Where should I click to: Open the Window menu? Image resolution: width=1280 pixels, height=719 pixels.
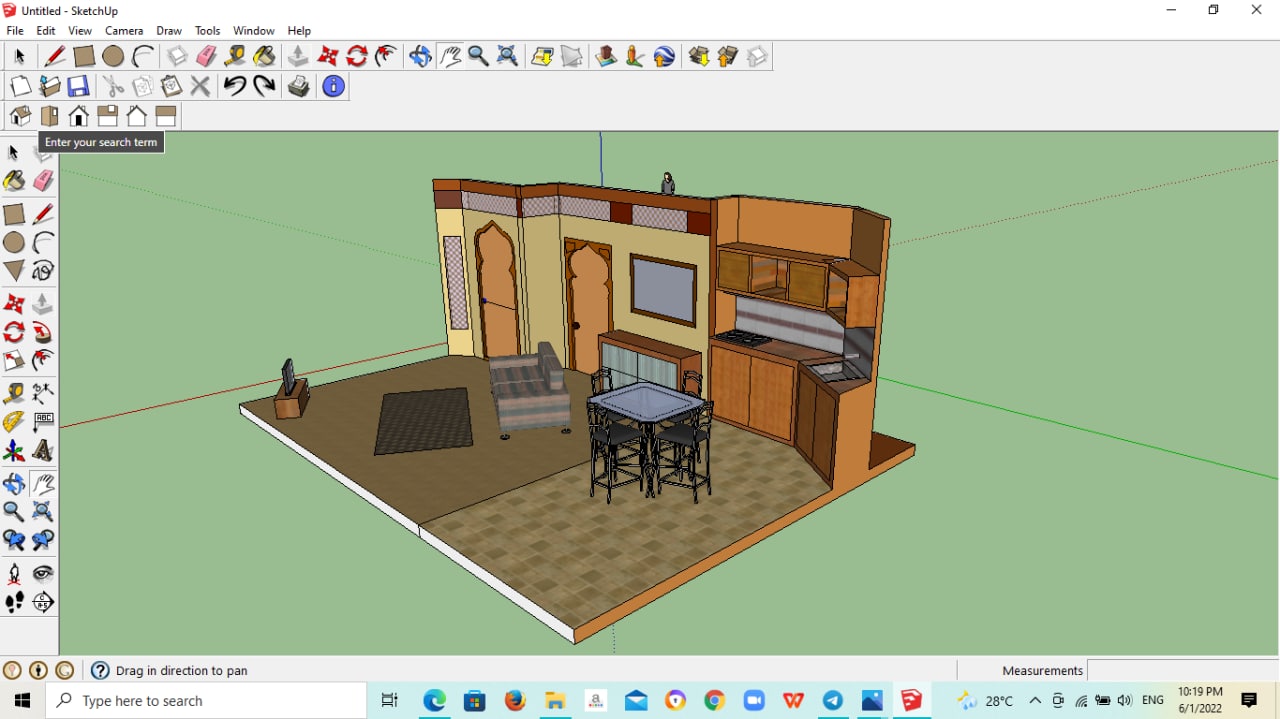[254, 31]
